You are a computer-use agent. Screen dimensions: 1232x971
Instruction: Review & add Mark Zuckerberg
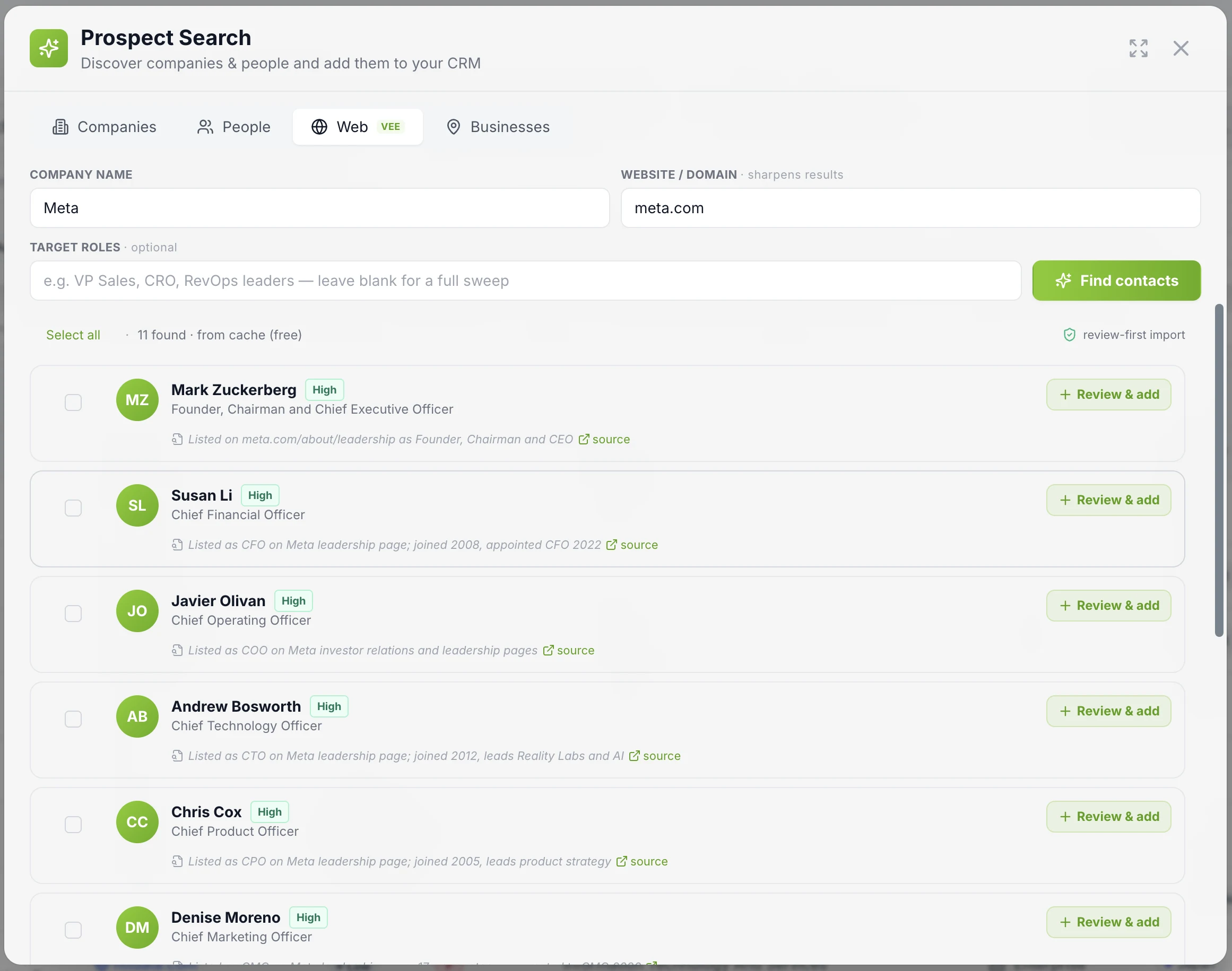tap(1108, 395)
